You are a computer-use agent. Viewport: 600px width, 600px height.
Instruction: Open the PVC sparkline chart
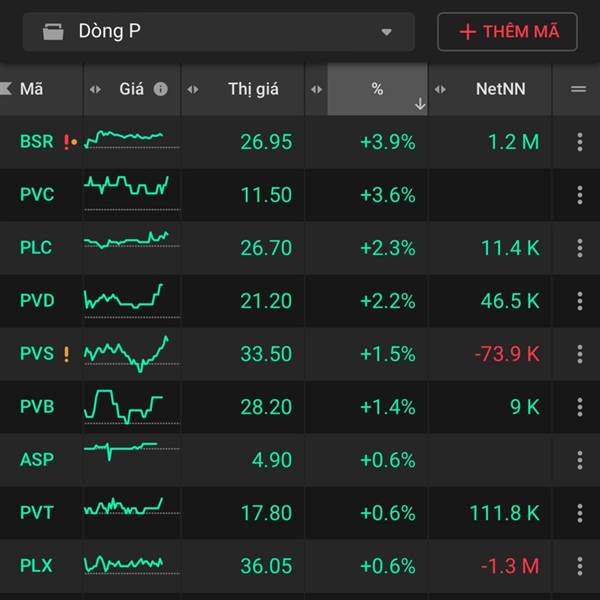[x=131, y=193]
